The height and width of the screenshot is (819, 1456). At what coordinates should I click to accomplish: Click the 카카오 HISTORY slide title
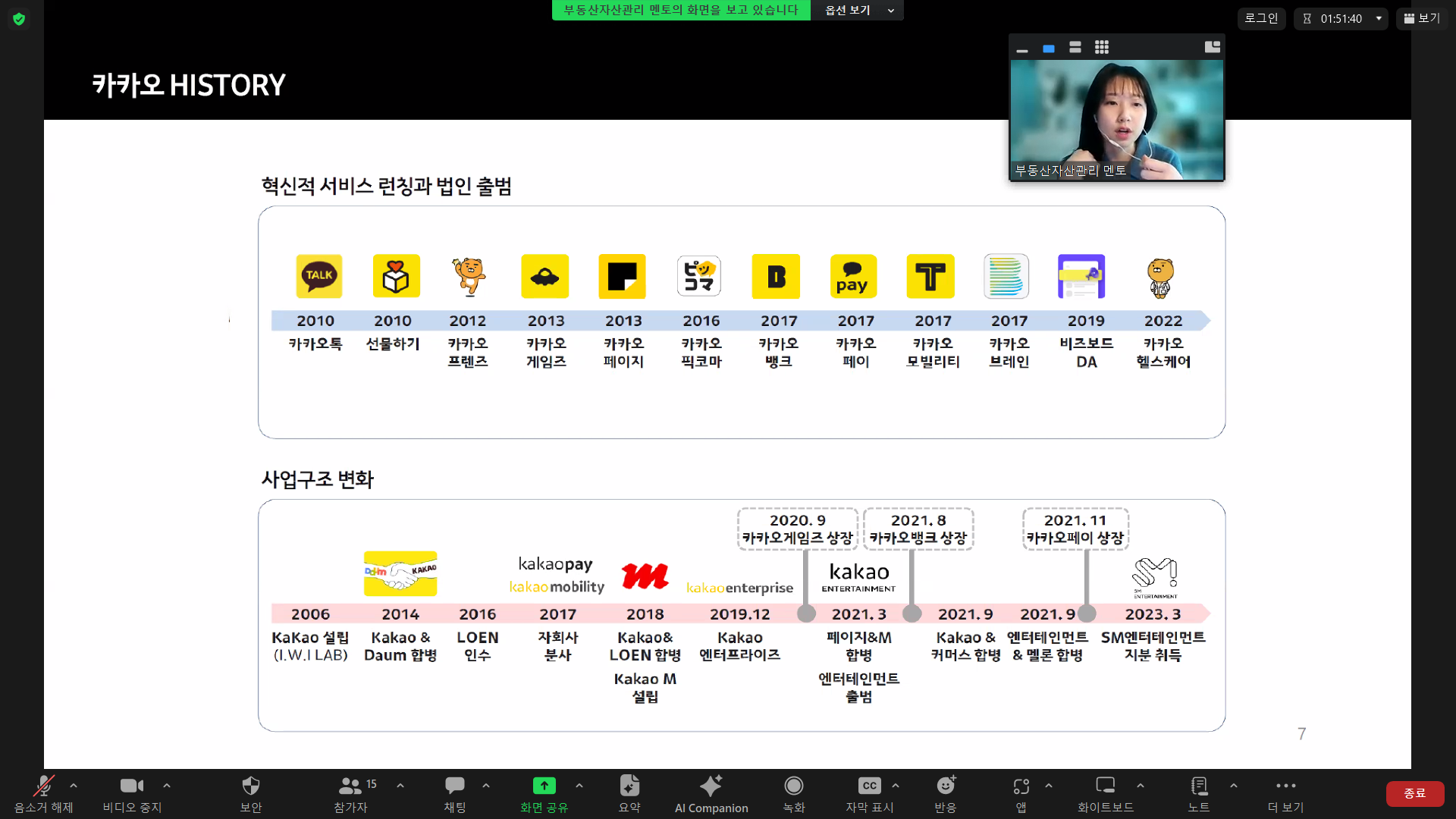coord(189,85)
